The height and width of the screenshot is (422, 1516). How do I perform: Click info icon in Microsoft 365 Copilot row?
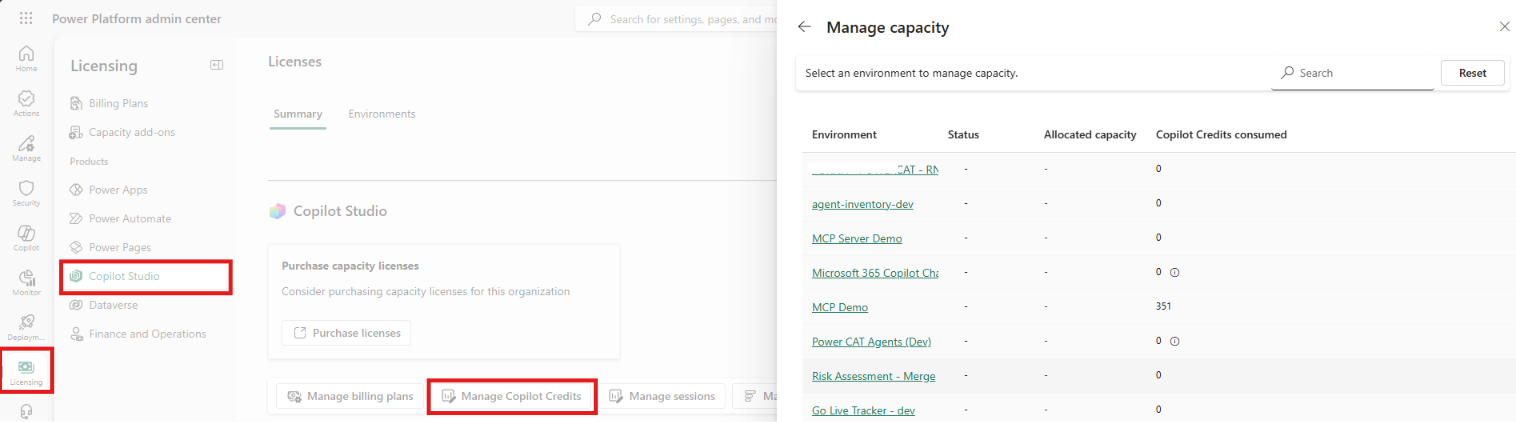click(x=1175, y=272)
